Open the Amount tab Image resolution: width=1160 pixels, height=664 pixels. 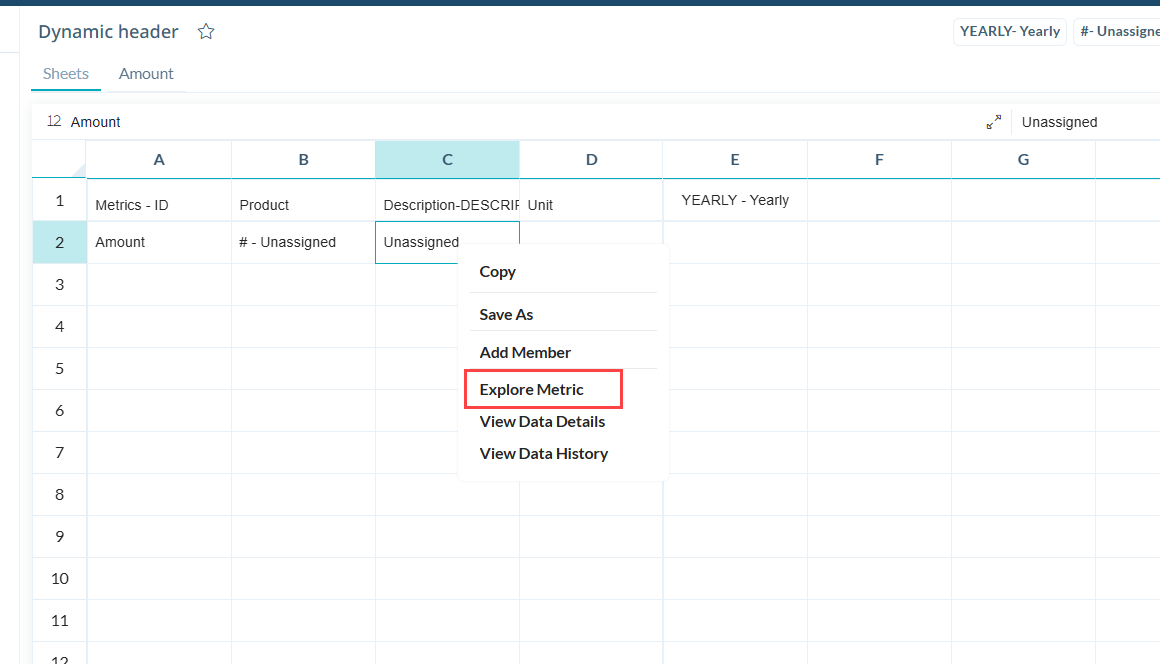pos(146,74)
